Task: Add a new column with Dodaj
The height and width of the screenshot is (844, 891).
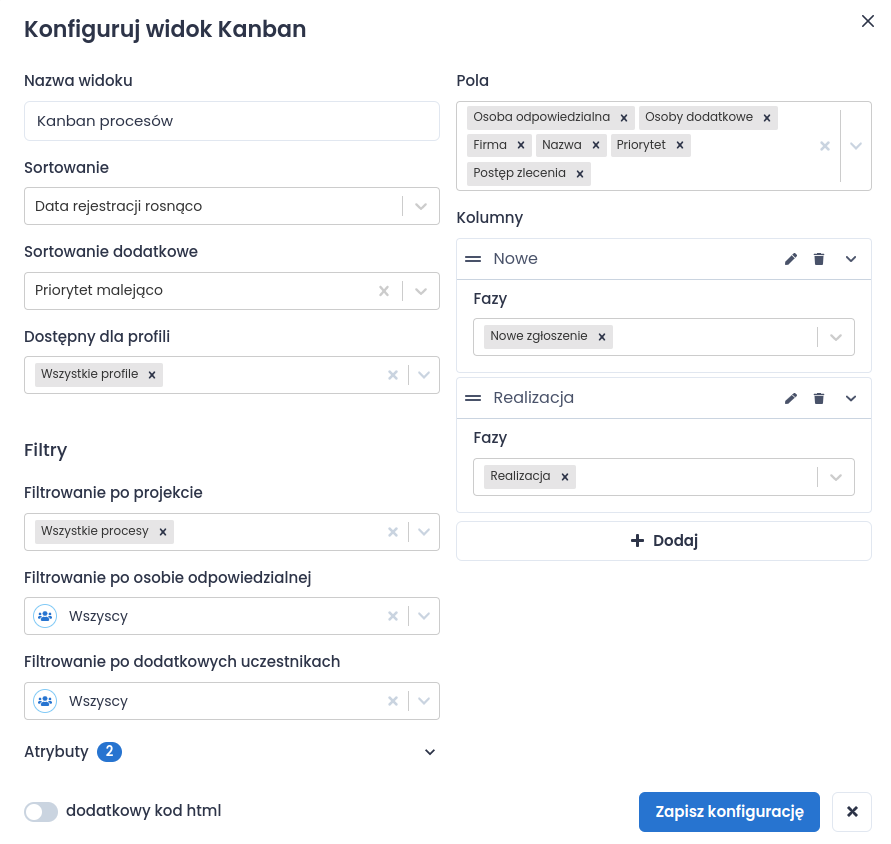Action: point(663,541)
